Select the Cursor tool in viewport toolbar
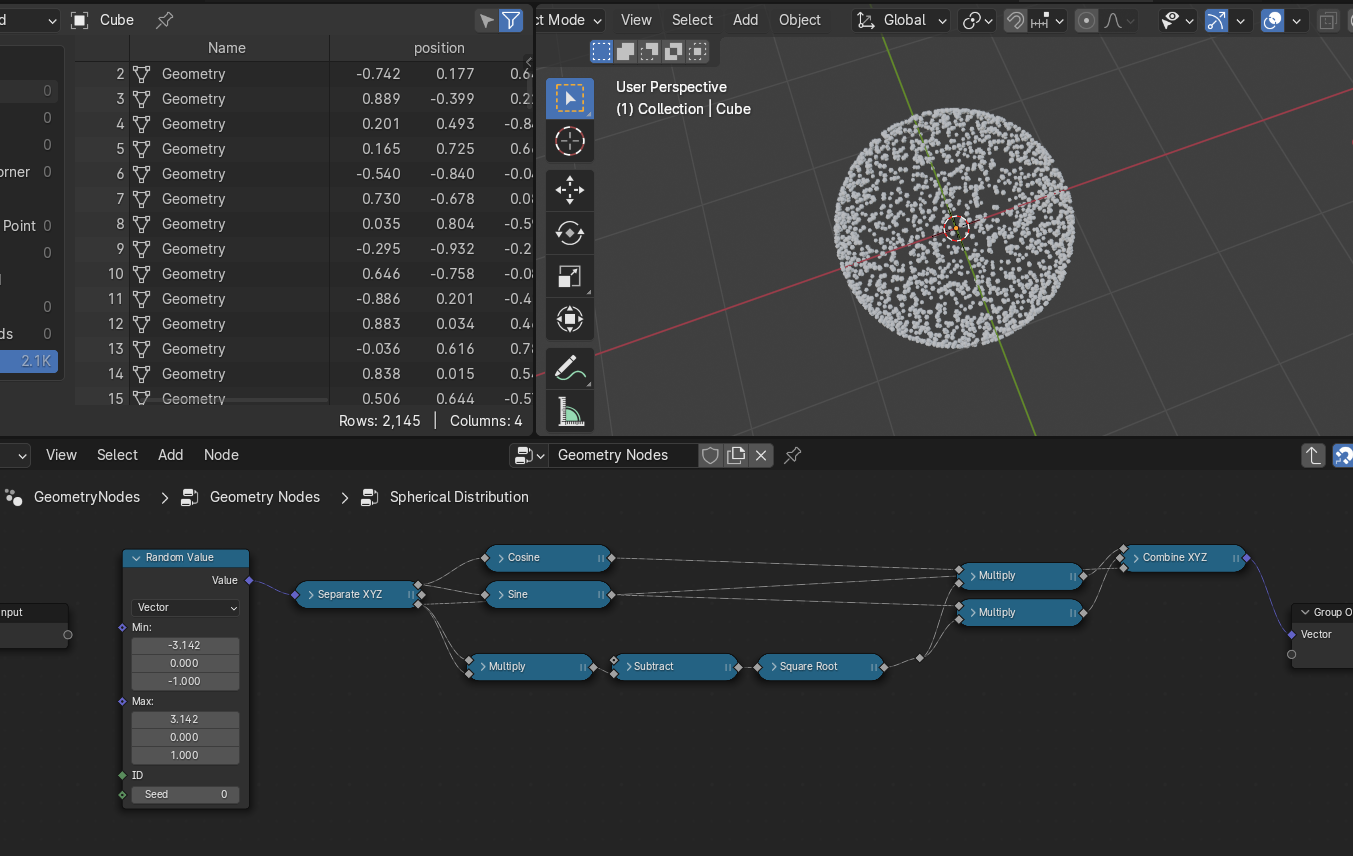The image size is (1353, 856). pyautogui.click(x=569, y=142)
